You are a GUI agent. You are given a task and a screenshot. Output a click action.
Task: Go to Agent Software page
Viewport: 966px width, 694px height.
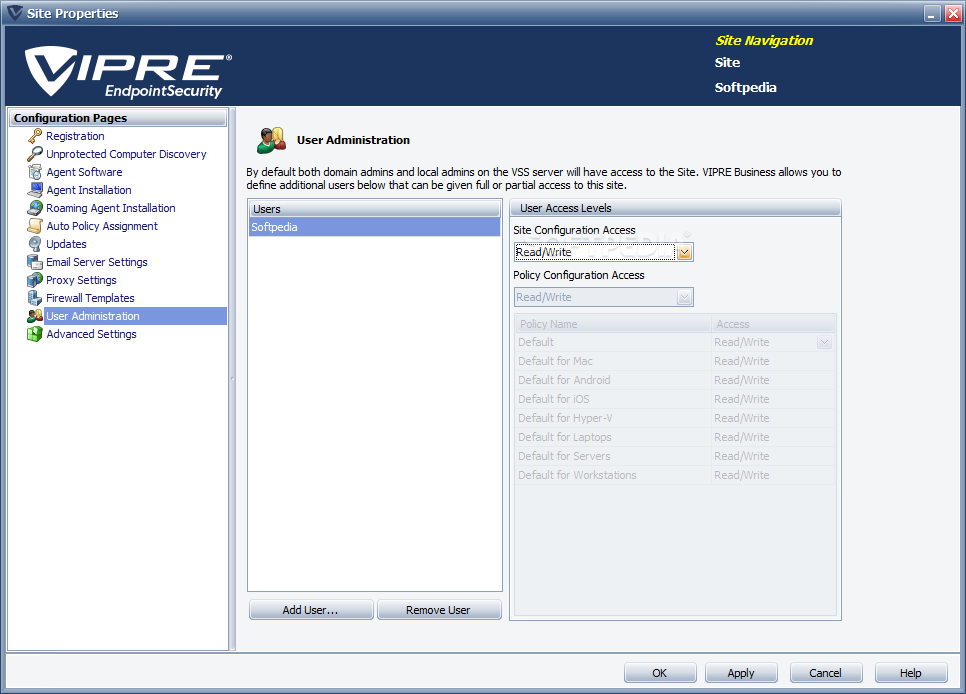click(x=84, y=172)
